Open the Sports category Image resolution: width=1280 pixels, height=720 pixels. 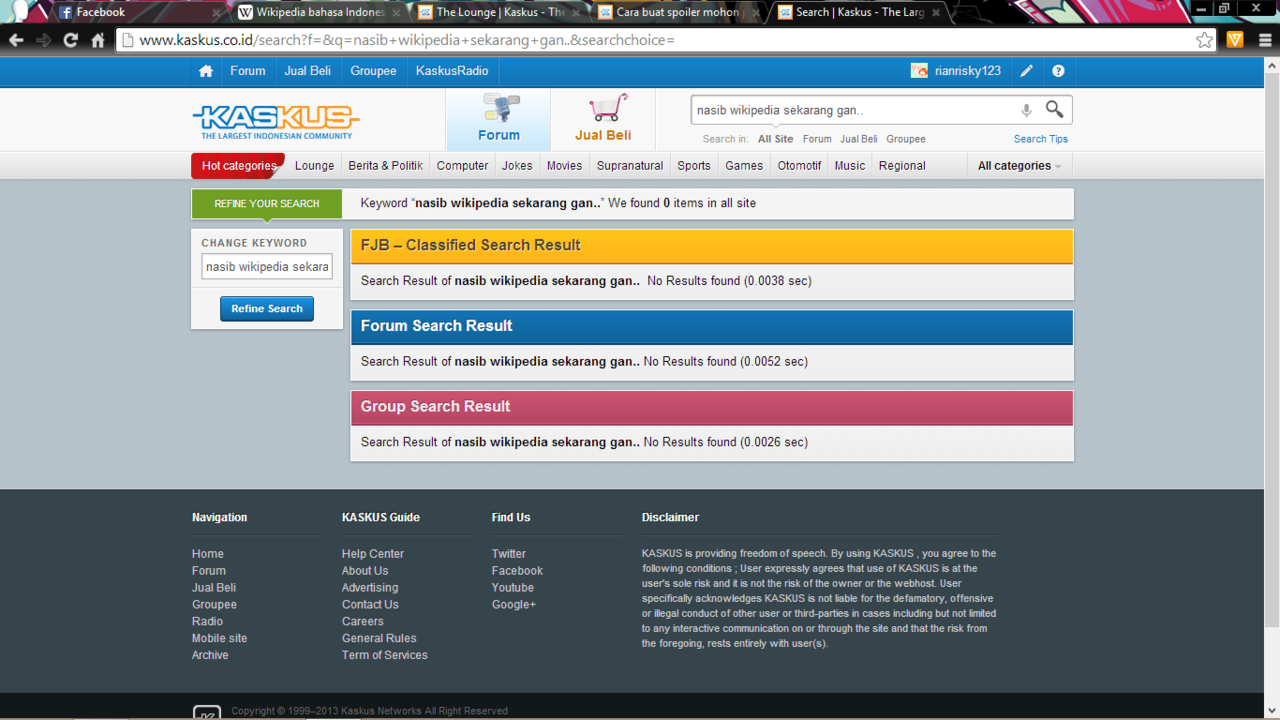pos(693,166)
